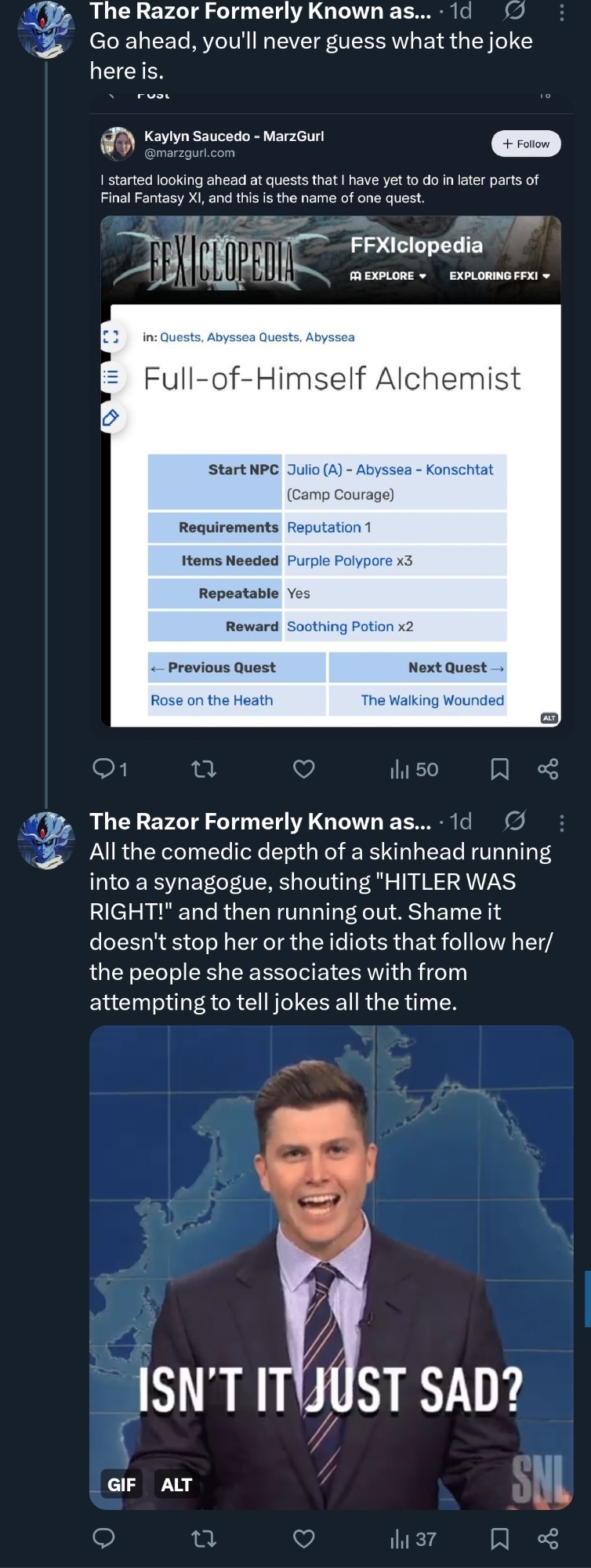The image size is (591, 1568).
Task: Share the first post
Action: [548, 769]
